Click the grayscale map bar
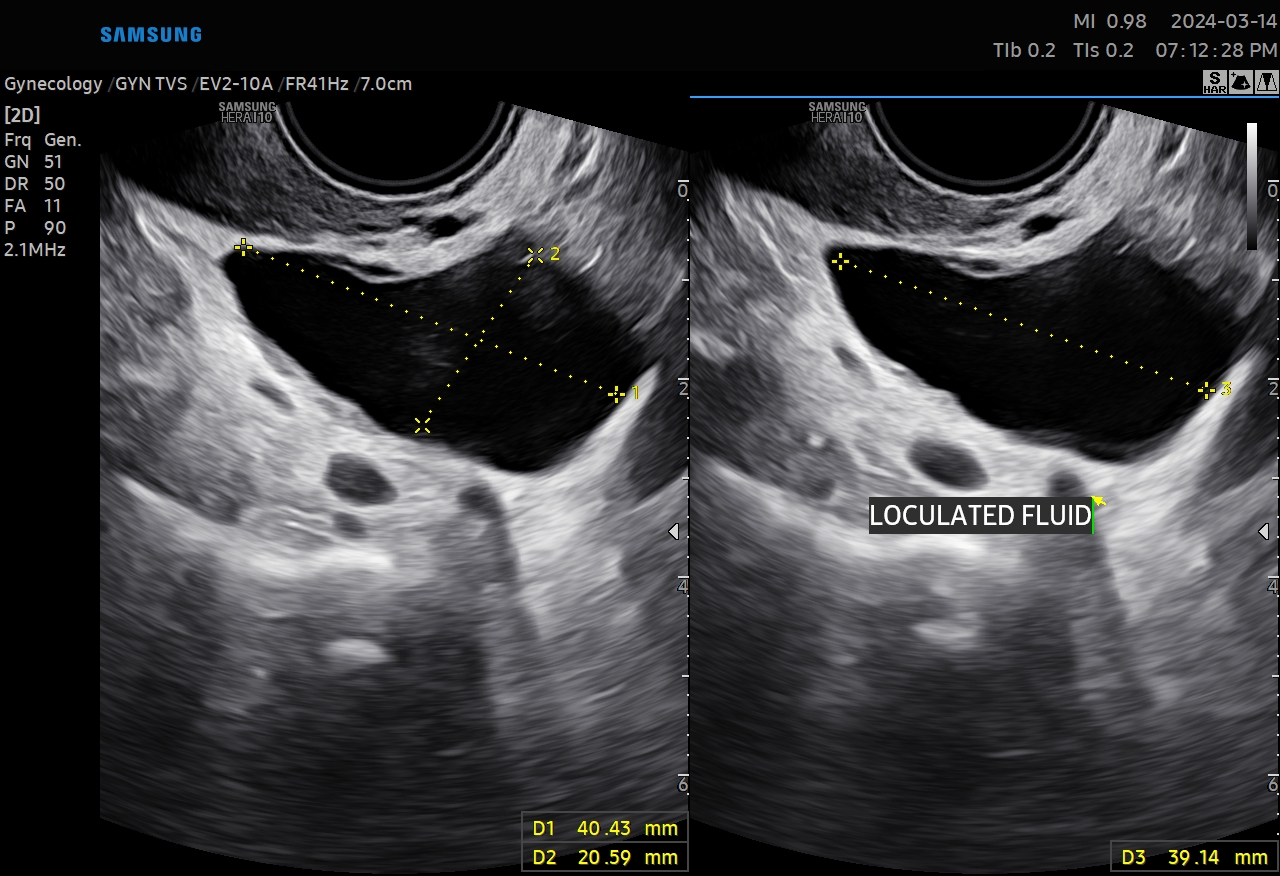 coord(1252,186)
